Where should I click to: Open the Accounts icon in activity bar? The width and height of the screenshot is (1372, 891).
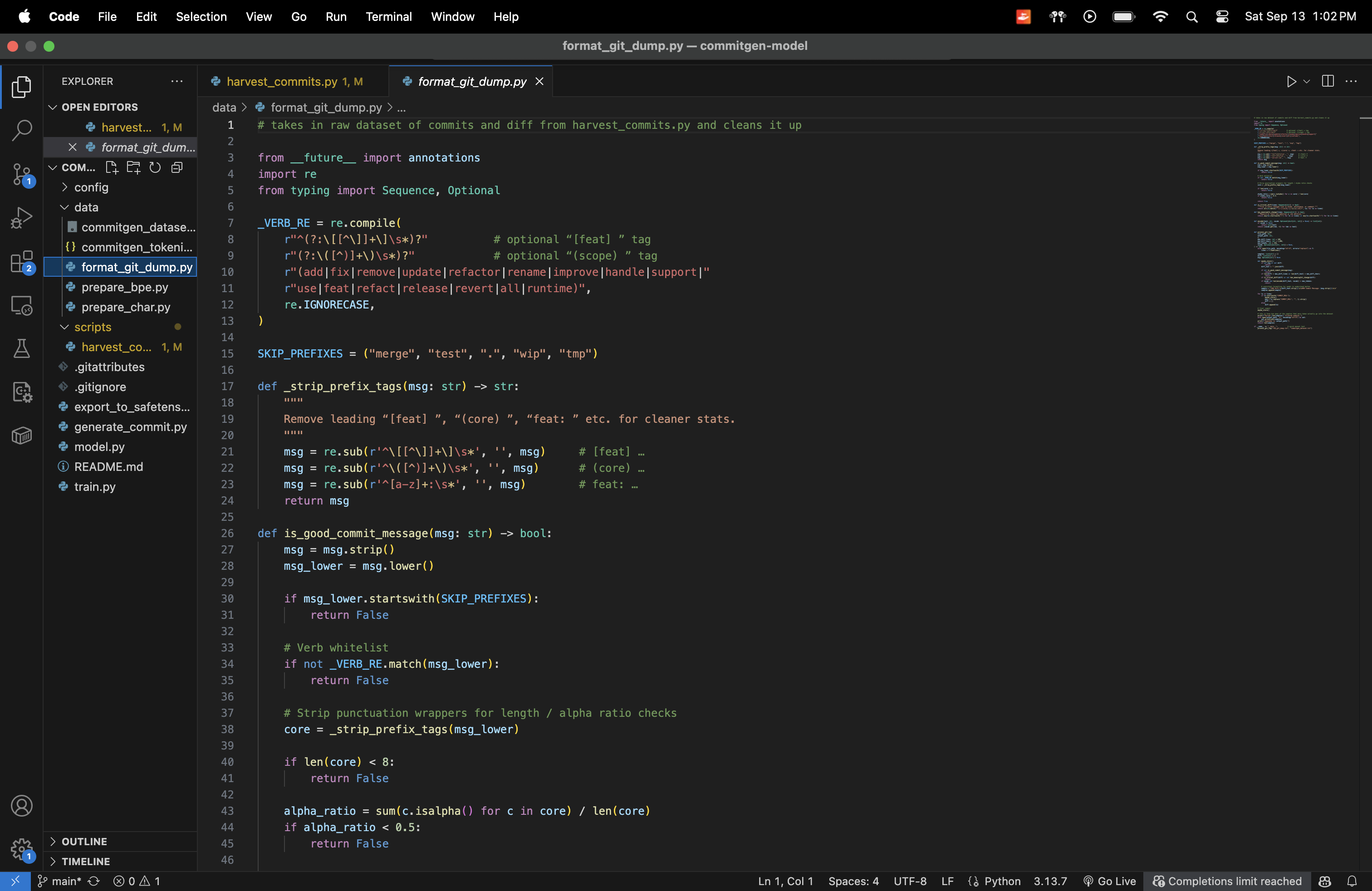pyautogui.click(x=21, y=806)
